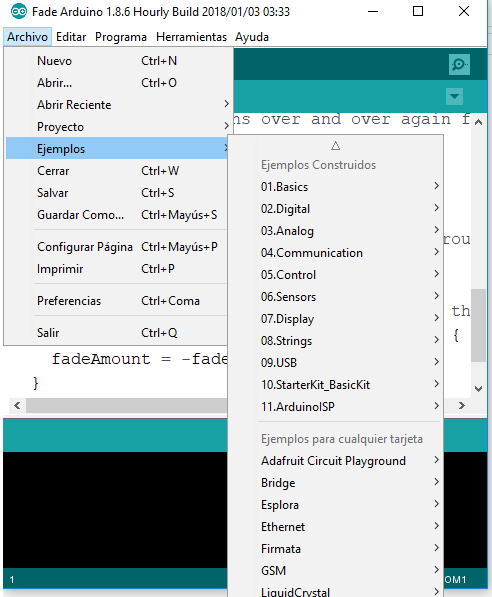Click editor vertical scrollbar down arrow
Screen dimensions: 492x597
point(479,389)
